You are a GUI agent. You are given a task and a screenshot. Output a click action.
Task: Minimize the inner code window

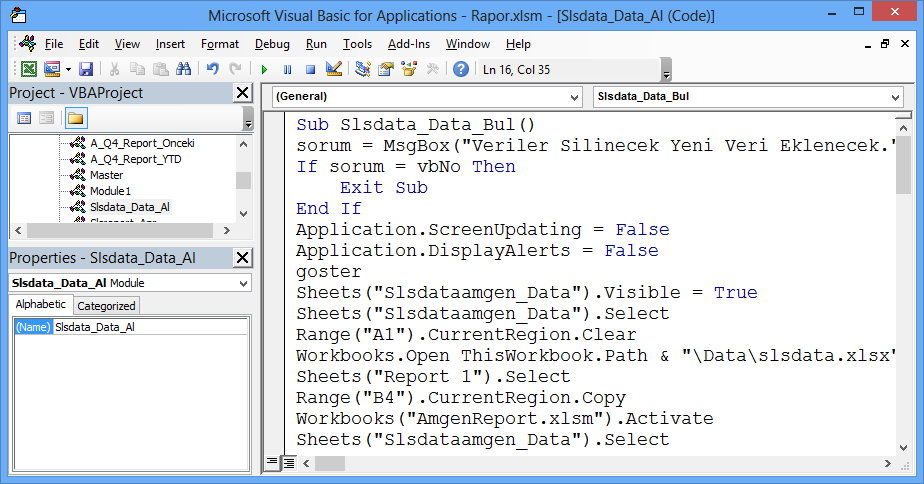[x=867, y=45]
